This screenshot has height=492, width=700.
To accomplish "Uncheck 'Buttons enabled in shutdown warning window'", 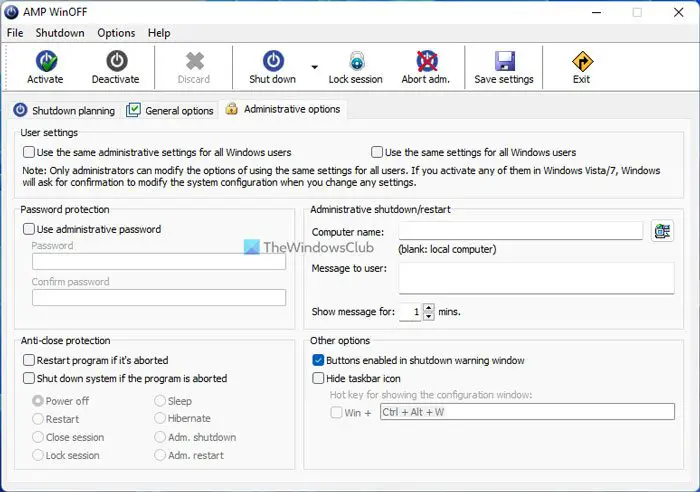I will (x=318, y=360).
